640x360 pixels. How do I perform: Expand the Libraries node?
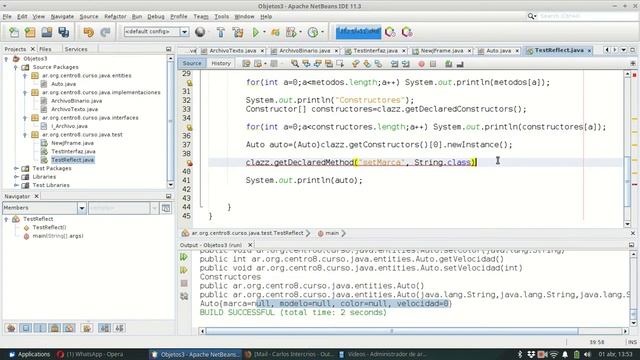coord(16,177)
